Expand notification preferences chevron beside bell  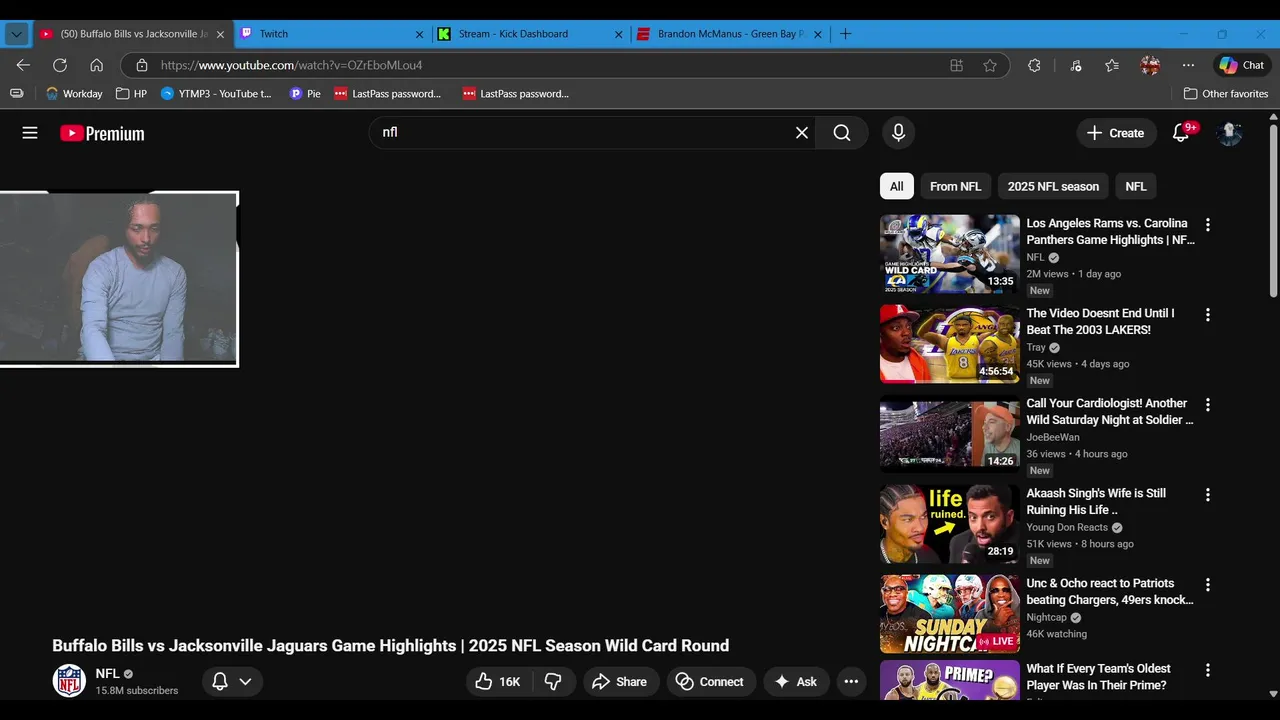[x=245, y=682]
